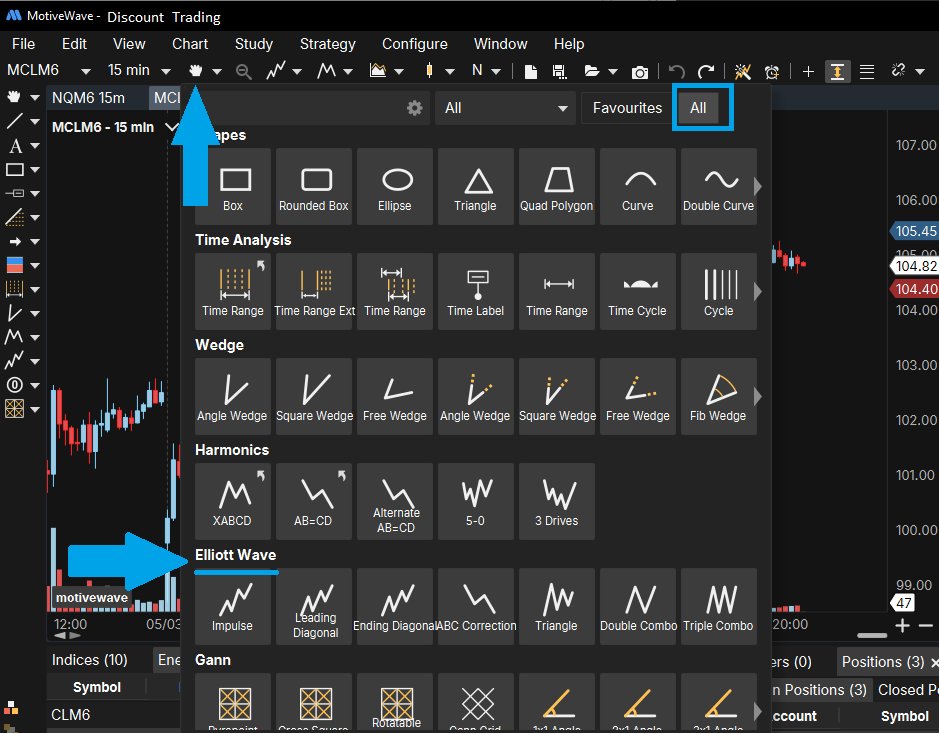The width and height of the screenshot is (939, 734).
Task: Switch to All components view
Action: [698, 108]
